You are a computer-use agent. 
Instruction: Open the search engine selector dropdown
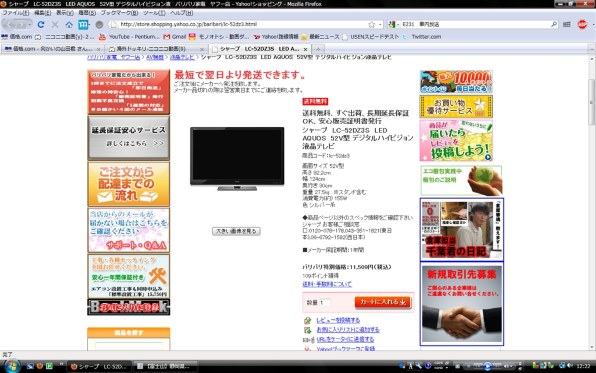tap(393, 24)
